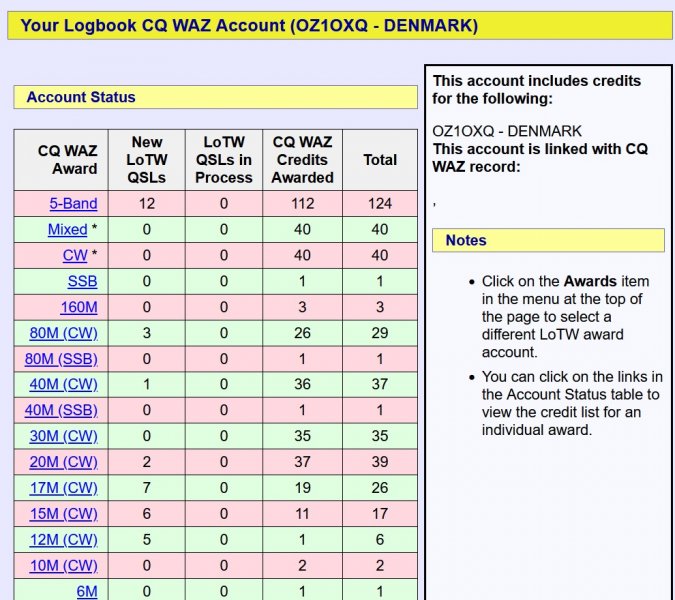Viewport: 675px width, 600px height.
Task: Open the 160M award link
Action: pyautogui.click(x=79, y=307)
